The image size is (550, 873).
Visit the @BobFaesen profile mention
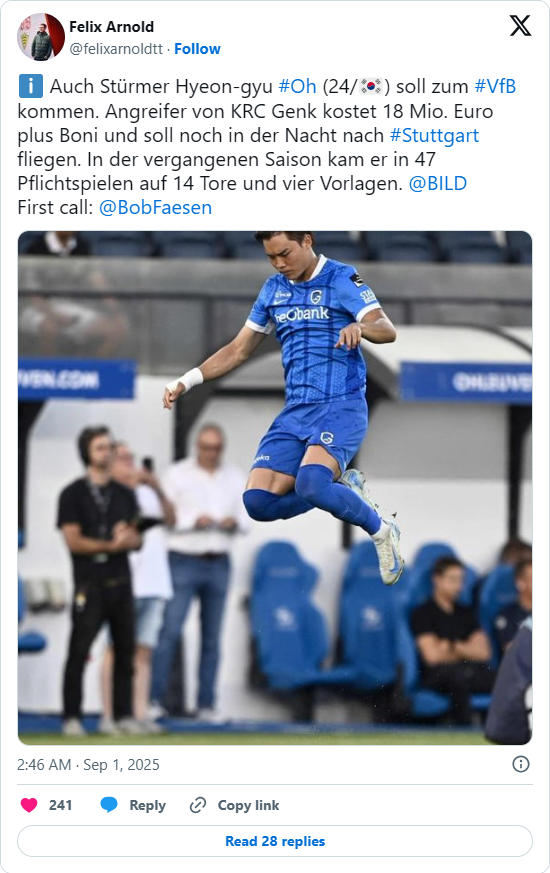pyautogui.click(x=155, y=207)
